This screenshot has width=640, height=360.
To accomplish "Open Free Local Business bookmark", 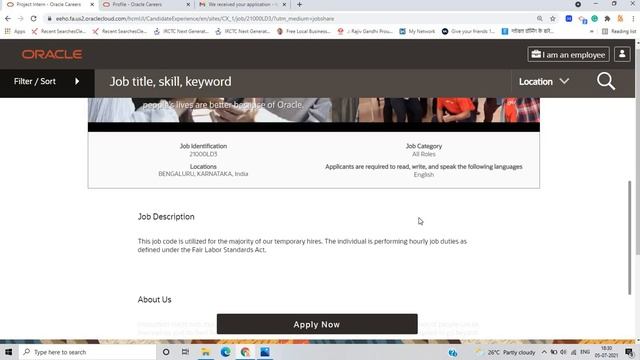I will point(304,31).
